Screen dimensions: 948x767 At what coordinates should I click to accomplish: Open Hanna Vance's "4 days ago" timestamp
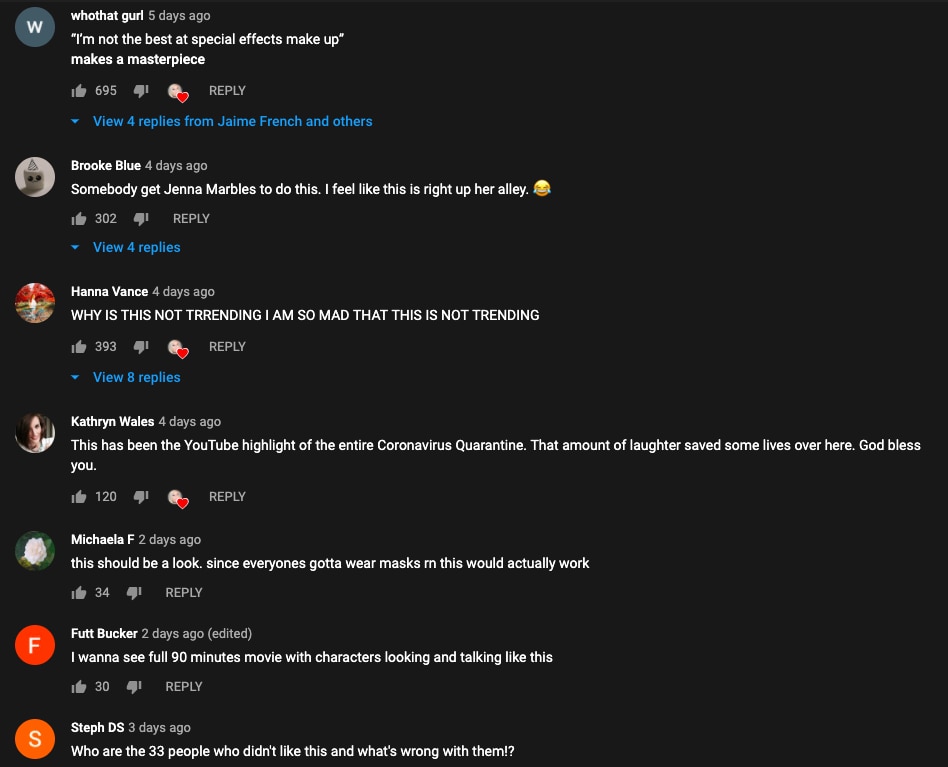coord(183,292)
